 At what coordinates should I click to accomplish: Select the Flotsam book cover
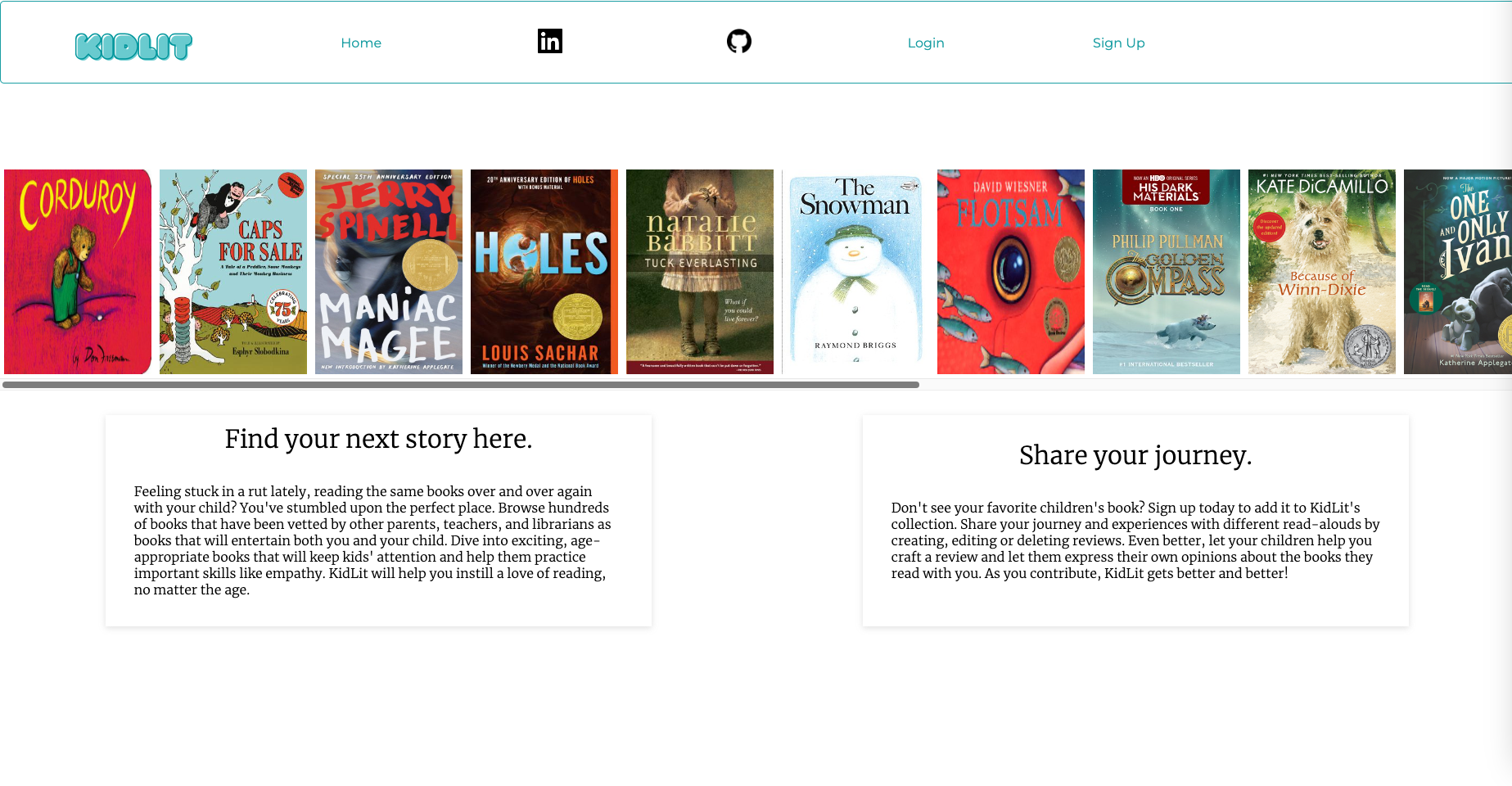click(1011, 272)
